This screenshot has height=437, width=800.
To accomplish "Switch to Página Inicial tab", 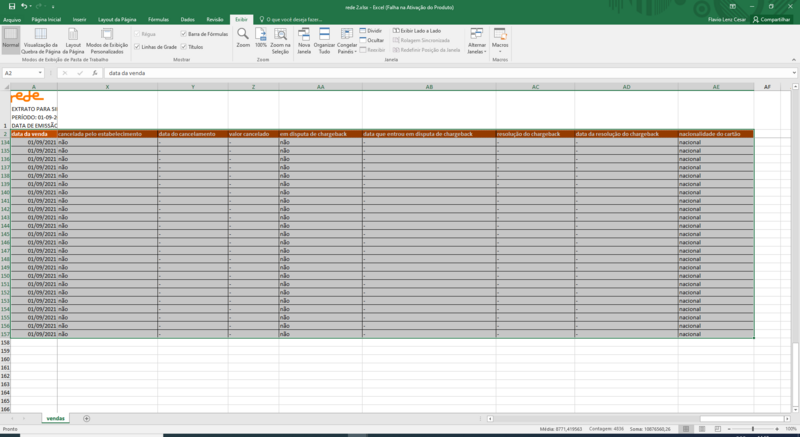I will (x=46, y=19).
